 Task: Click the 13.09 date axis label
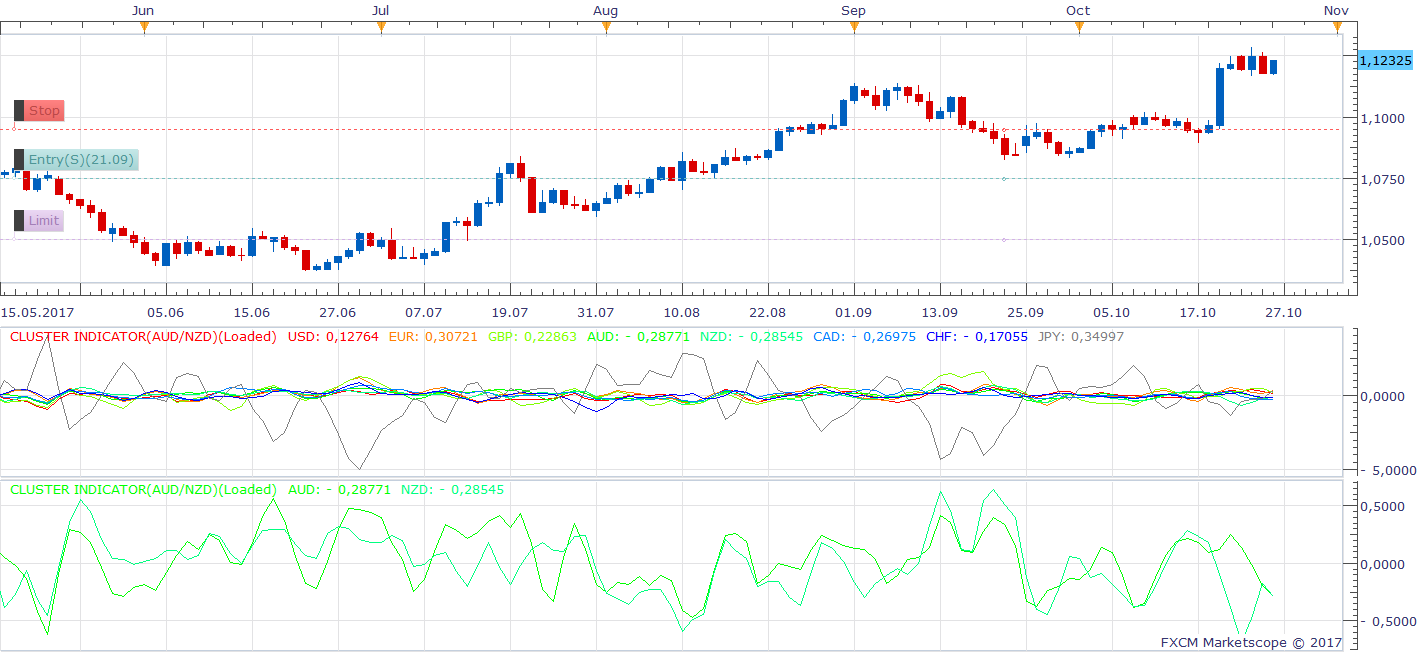940,313
